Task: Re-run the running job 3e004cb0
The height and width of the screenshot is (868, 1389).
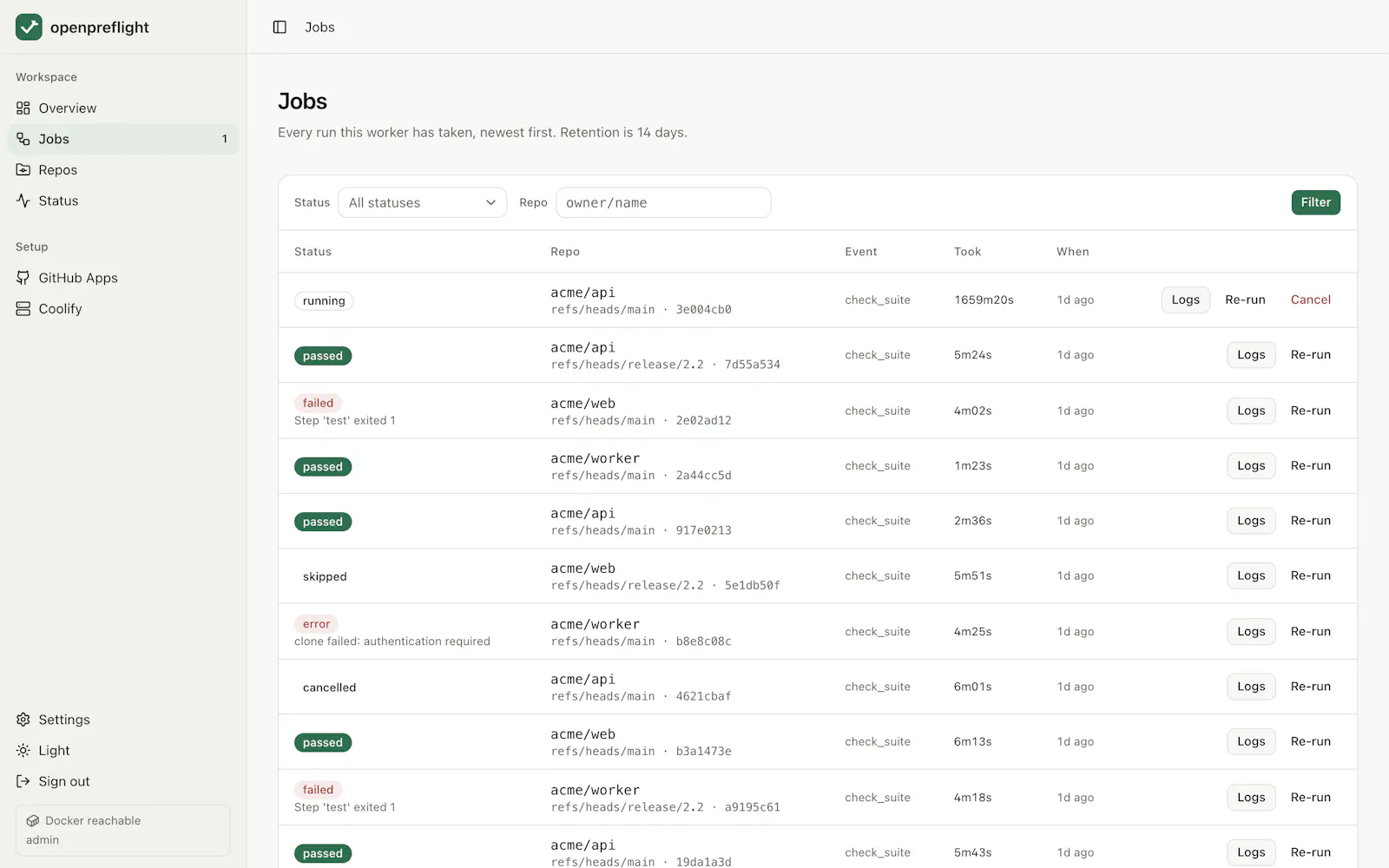Action: coord(1245,299)
